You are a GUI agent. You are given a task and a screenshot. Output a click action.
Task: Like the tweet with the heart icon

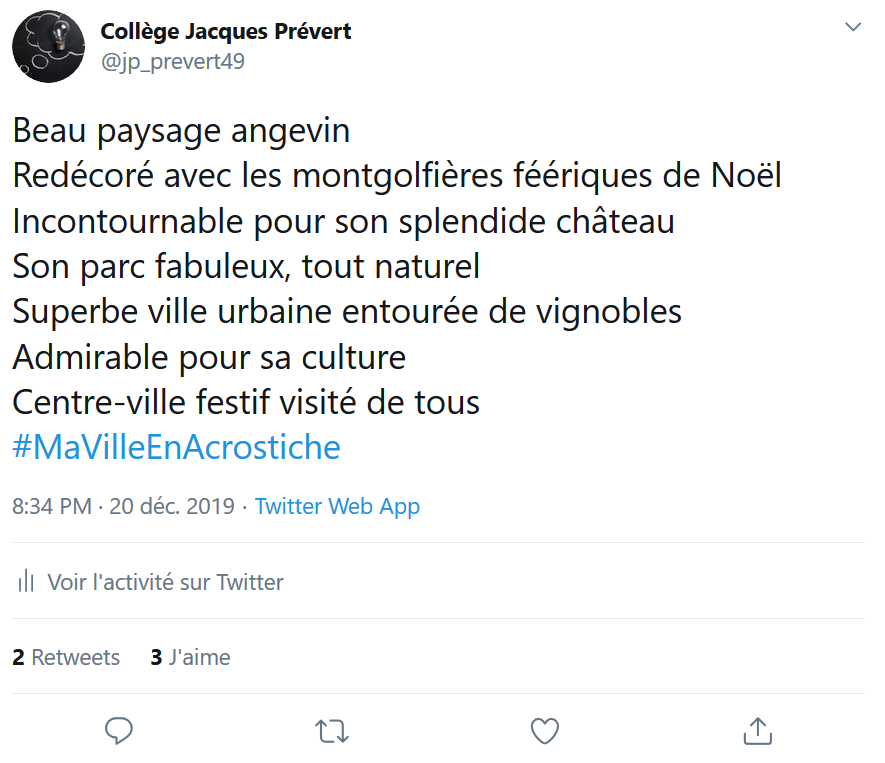[545, 731]
